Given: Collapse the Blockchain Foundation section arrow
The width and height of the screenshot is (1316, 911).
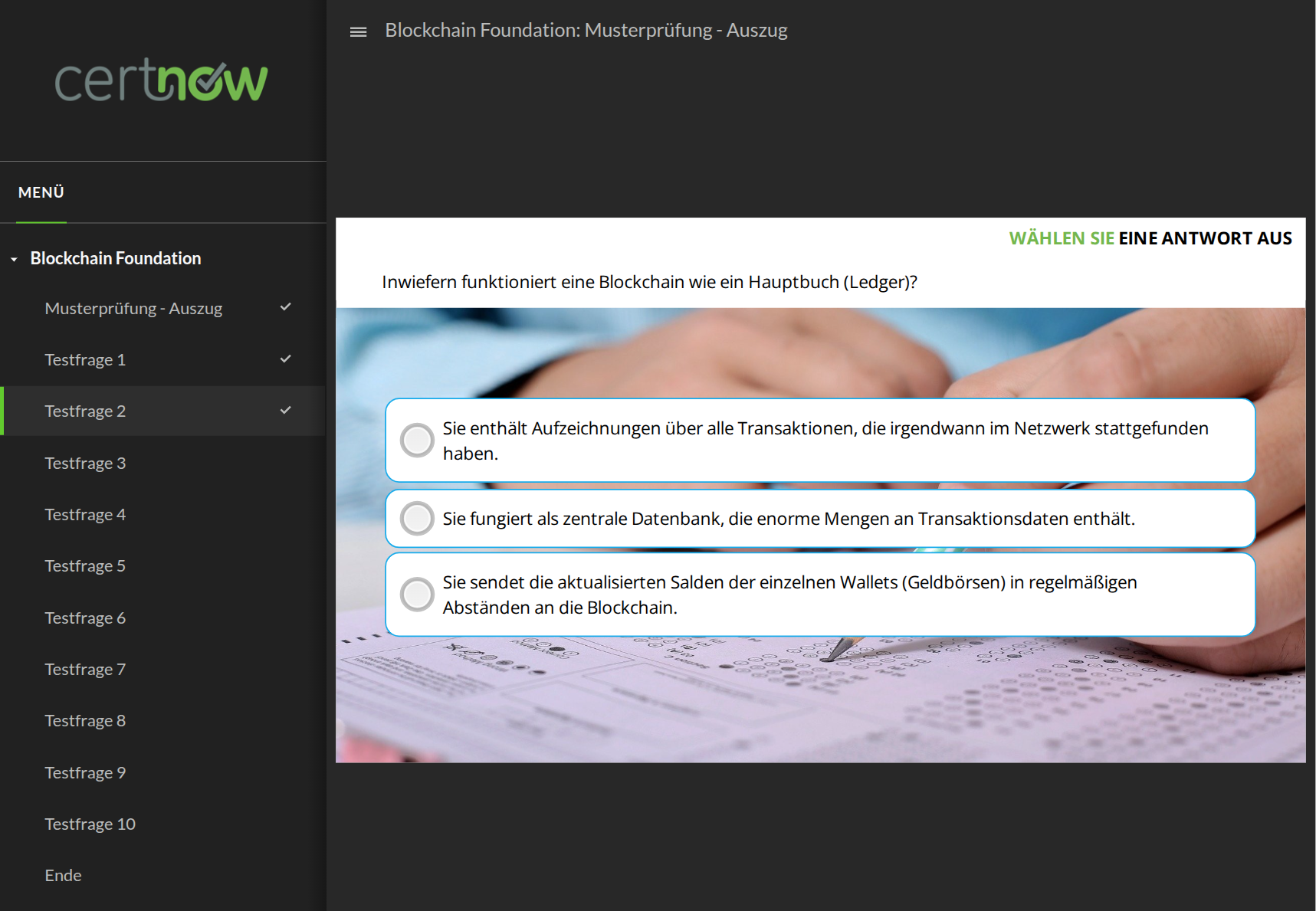Looking at the screenshot, I should coord(14,260).
